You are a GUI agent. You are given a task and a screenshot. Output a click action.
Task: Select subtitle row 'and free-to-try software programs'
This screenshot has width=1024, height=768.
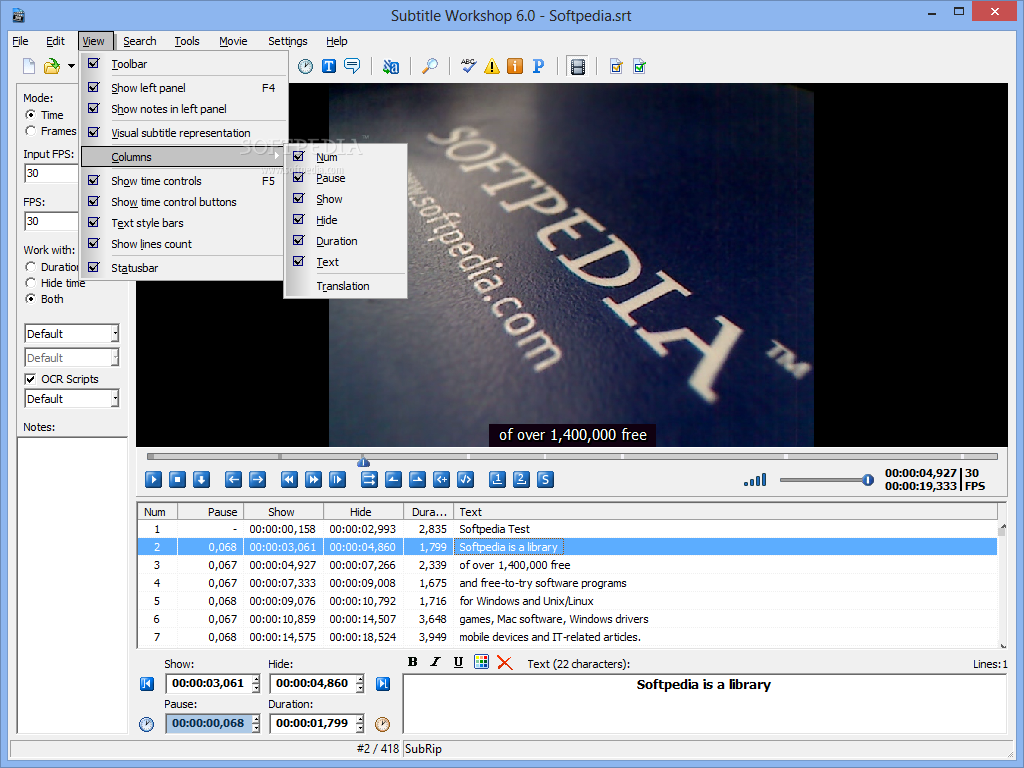[x=568, y=583]
